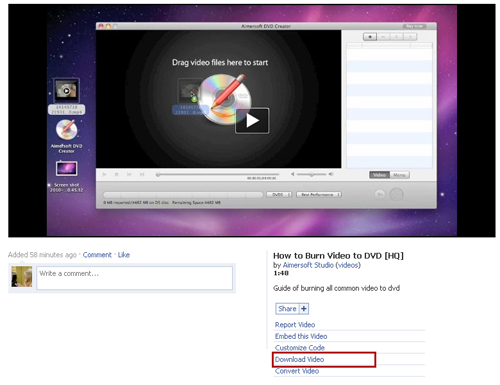Screen dimensions: 500x385
Task: Click the round burn button in DVD Creator
Action: 396,194
